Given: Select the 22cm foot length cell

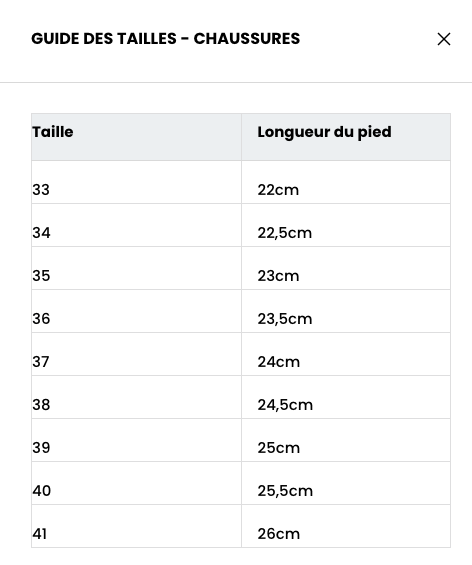Looking at the screenshot, I should click(346, 182).
